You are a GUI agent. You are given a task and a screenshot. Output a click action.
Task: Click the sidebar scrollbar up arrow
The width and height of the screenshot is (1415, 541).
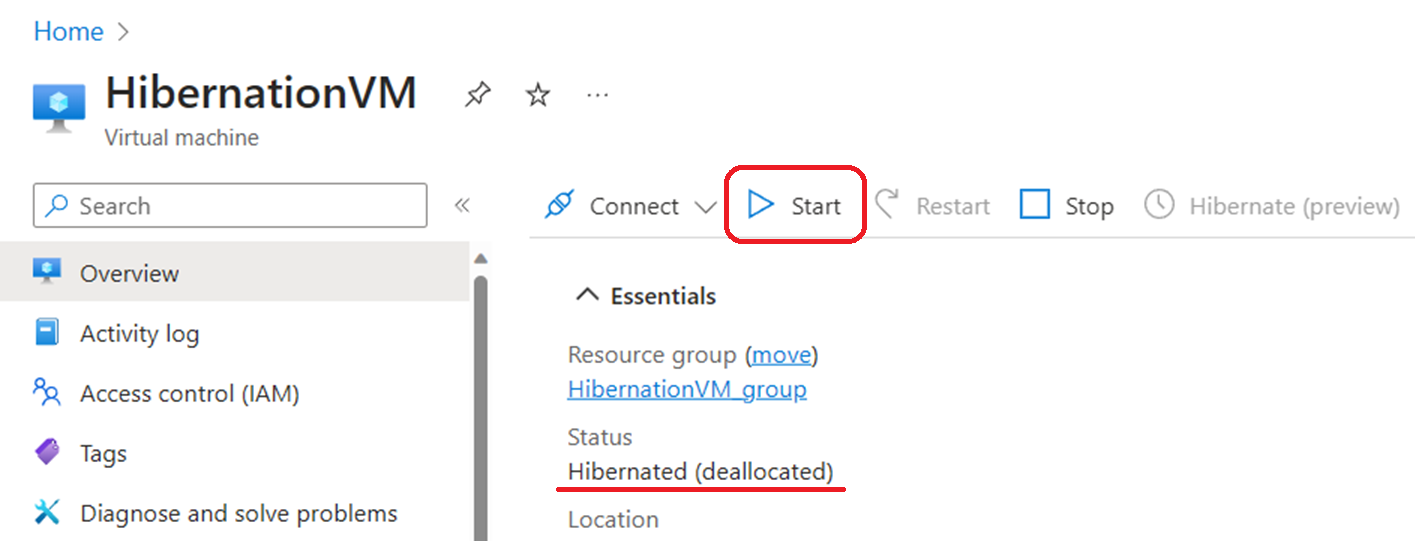click(x=480, y=258)
